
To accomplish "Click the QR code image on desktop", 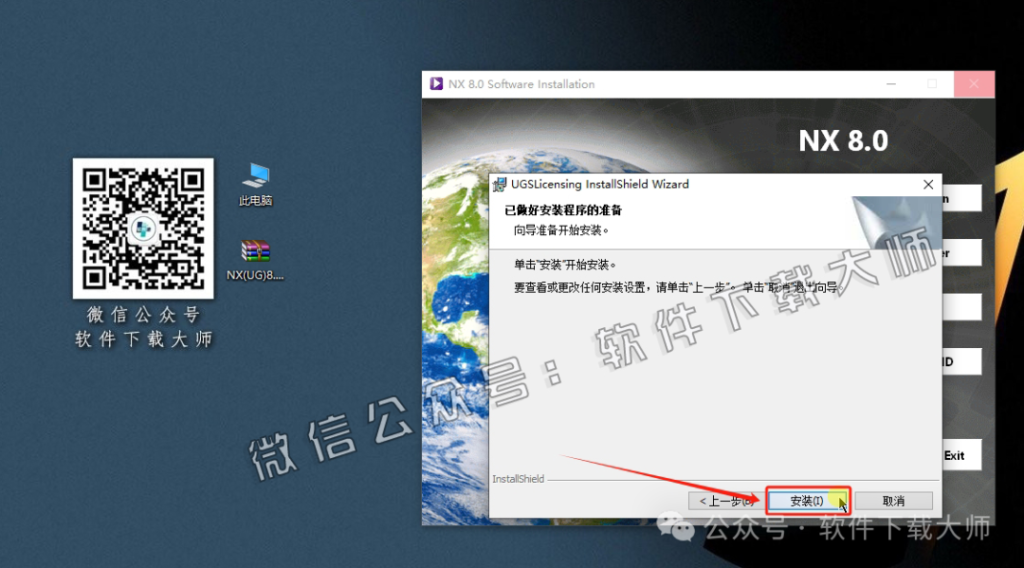I will point(143,229).
